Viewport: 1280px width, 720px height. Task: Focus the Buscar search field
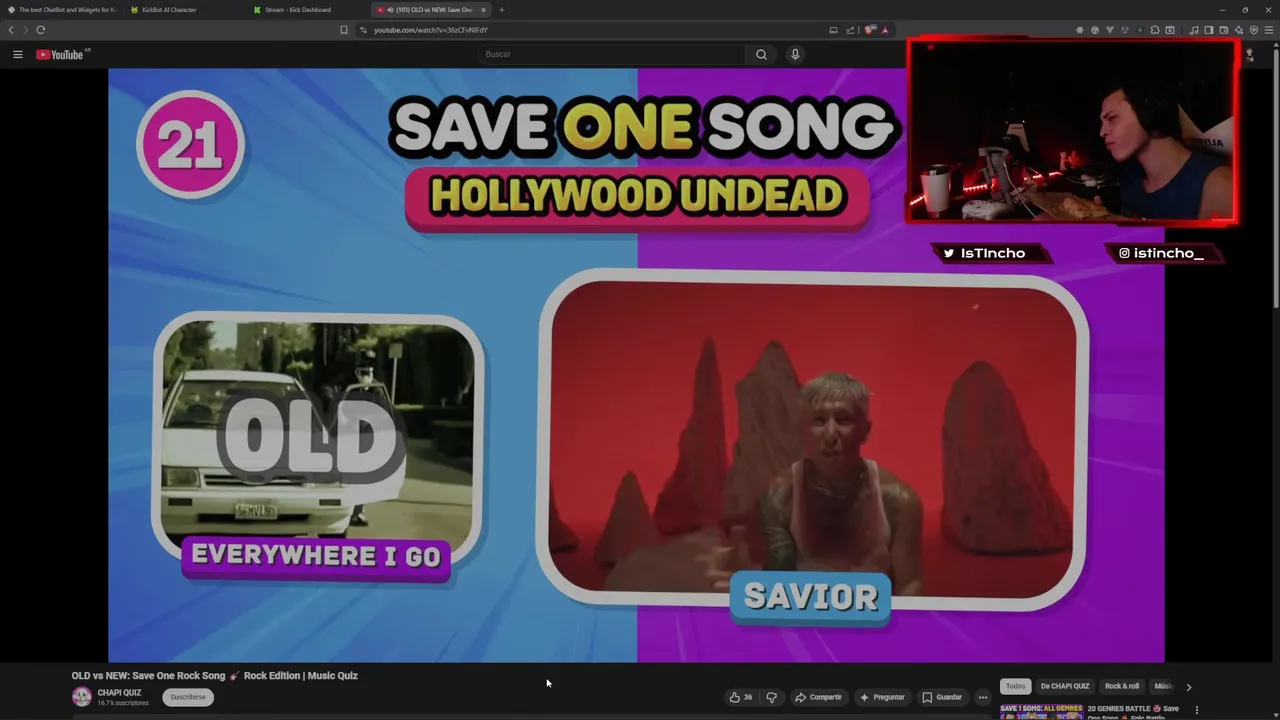[611, 54]
